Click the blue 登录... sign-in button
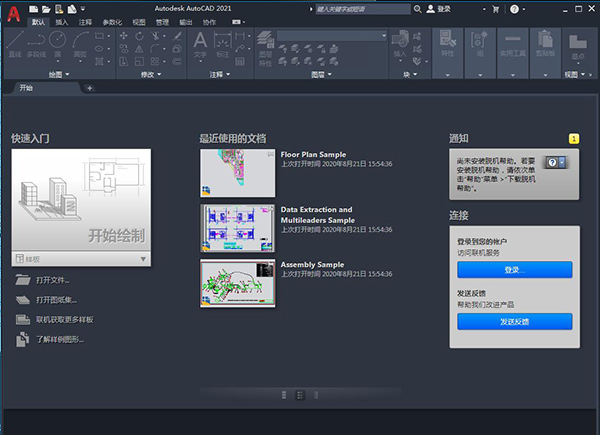This screenshot has height=435, width=600. [515, 270]
